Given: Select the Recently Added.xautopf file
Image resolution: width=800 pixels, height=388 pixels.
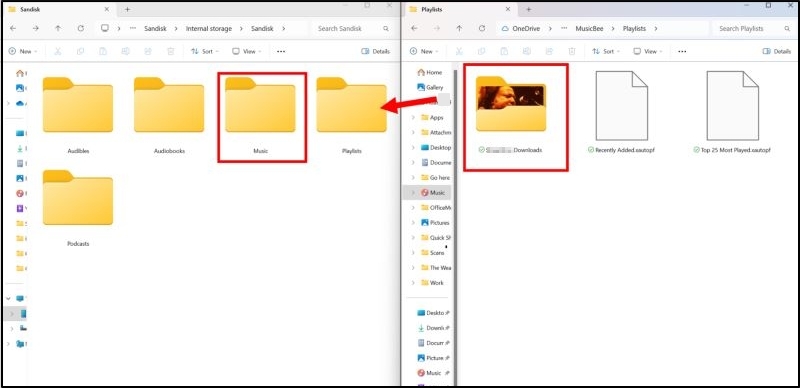Looking at the screenshot, I should [x=621, y=112].
